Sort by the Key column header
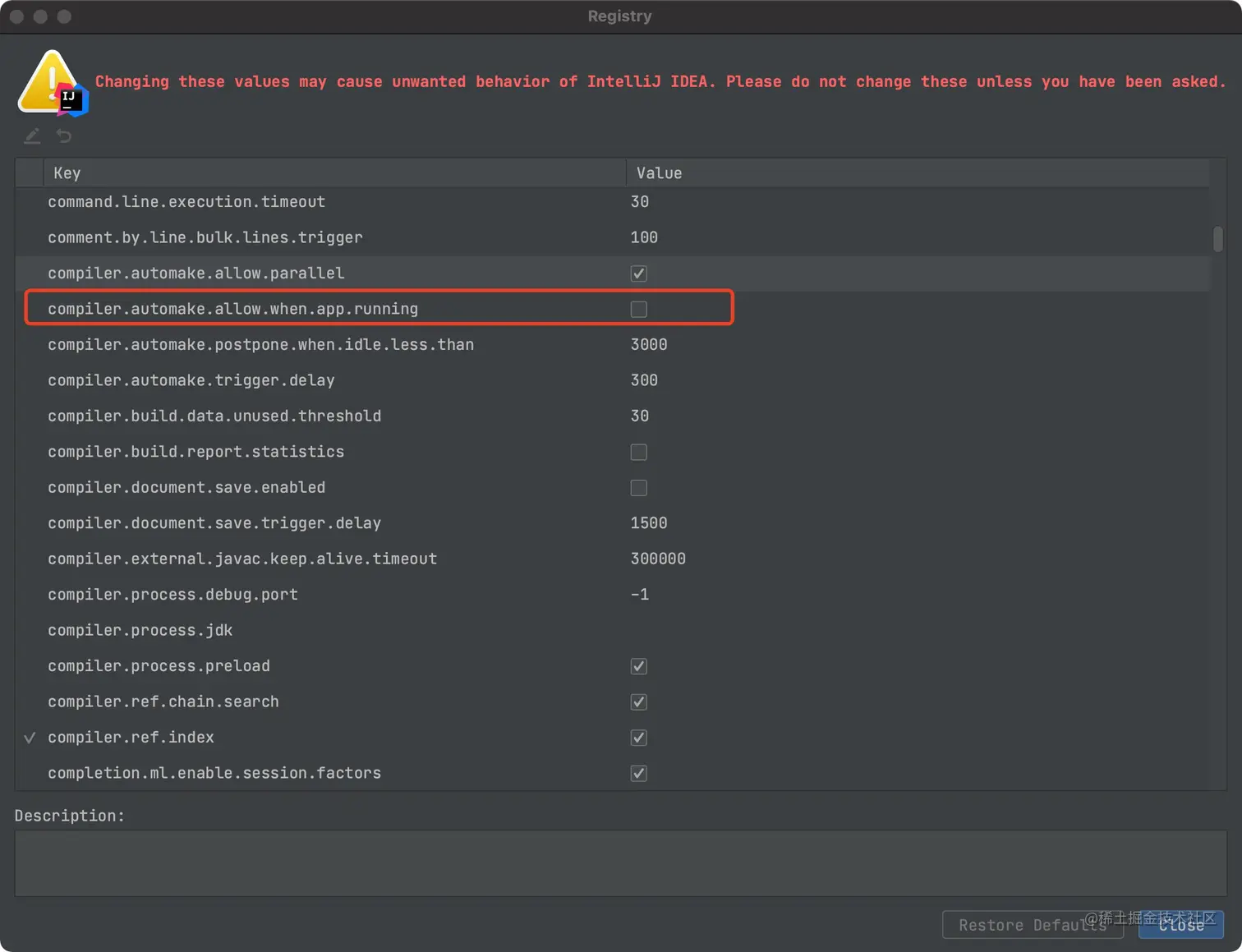Image resolution: width=1242 pixels, height=952 pixels. click(x=334, y=173)
